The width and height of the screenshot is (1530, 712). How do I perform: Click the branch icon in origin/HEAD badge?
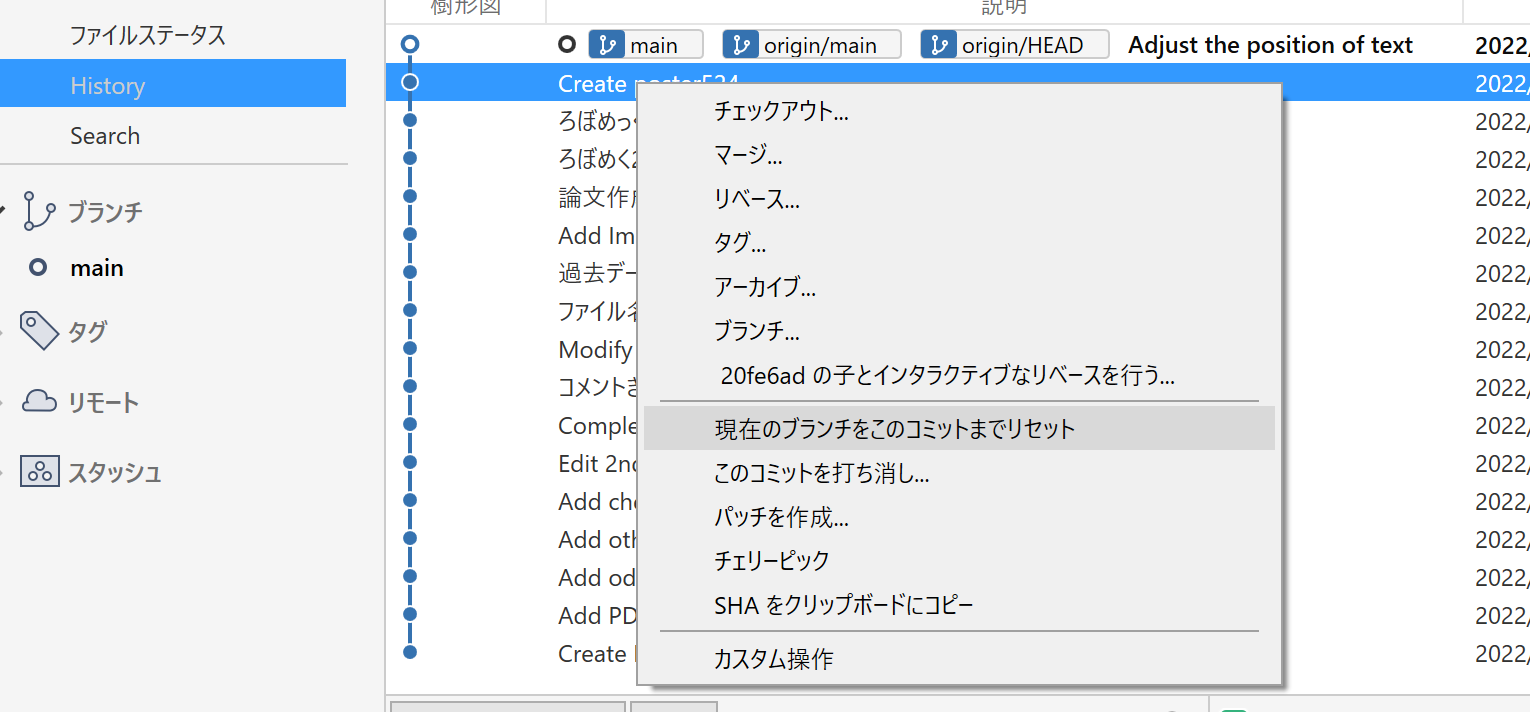939,45
